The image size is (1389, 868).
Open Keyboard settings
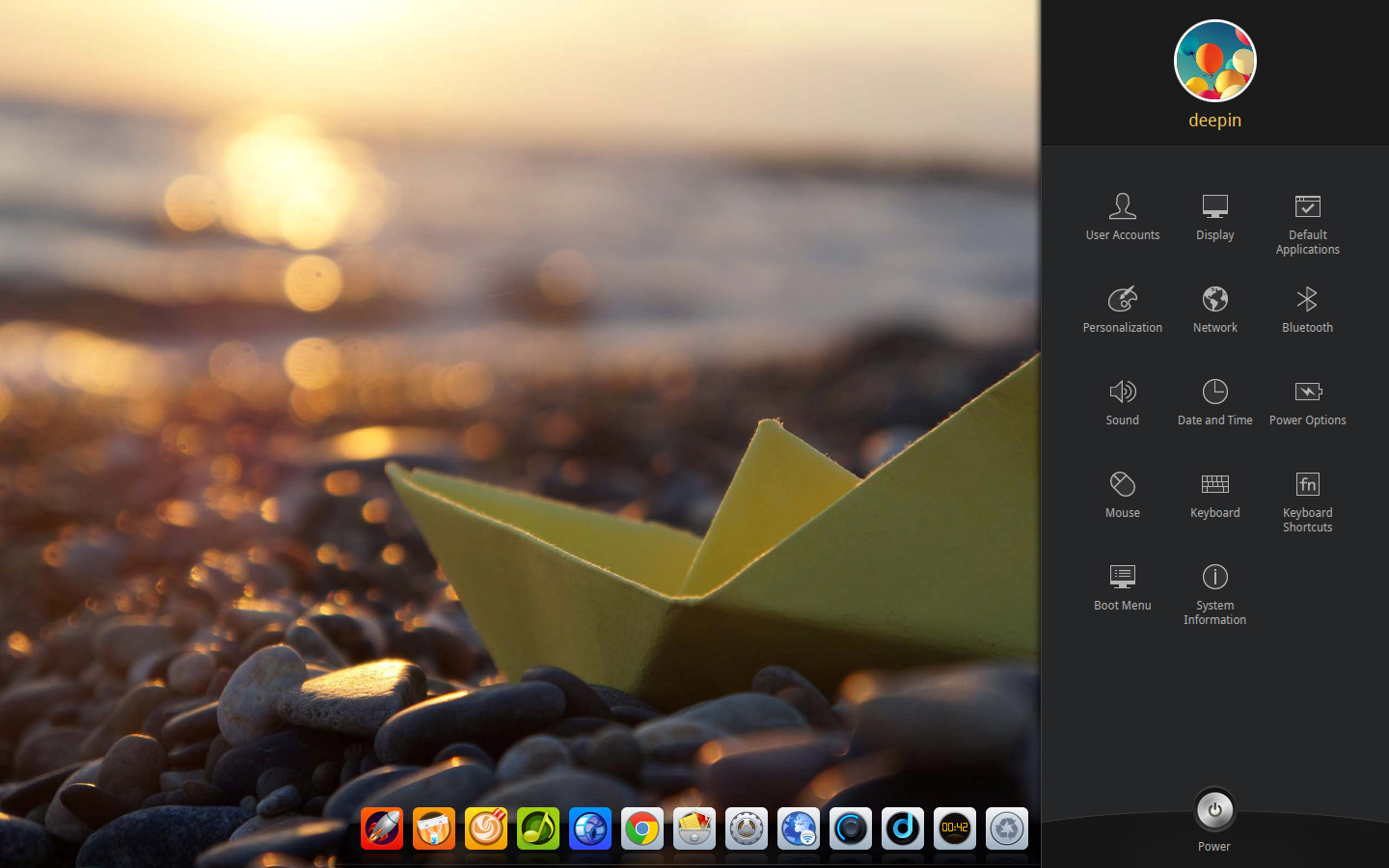click(1214, 495)
